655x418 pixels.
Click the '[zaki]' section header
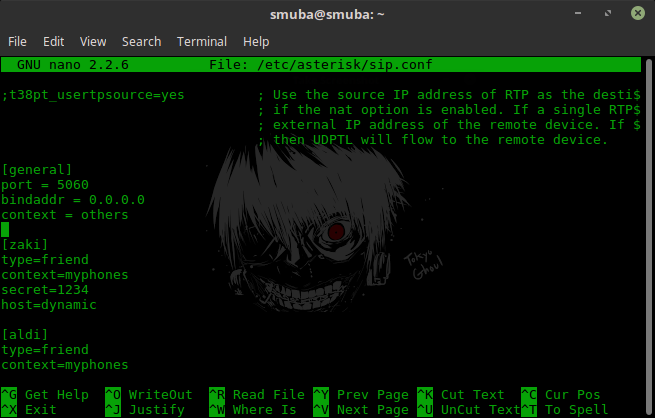(25, 244)
